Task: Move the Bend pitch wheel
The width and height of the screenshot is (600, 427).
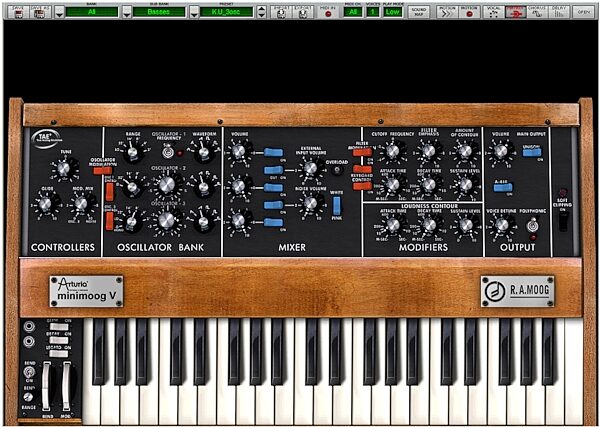Action: click(x=46, y=386)
